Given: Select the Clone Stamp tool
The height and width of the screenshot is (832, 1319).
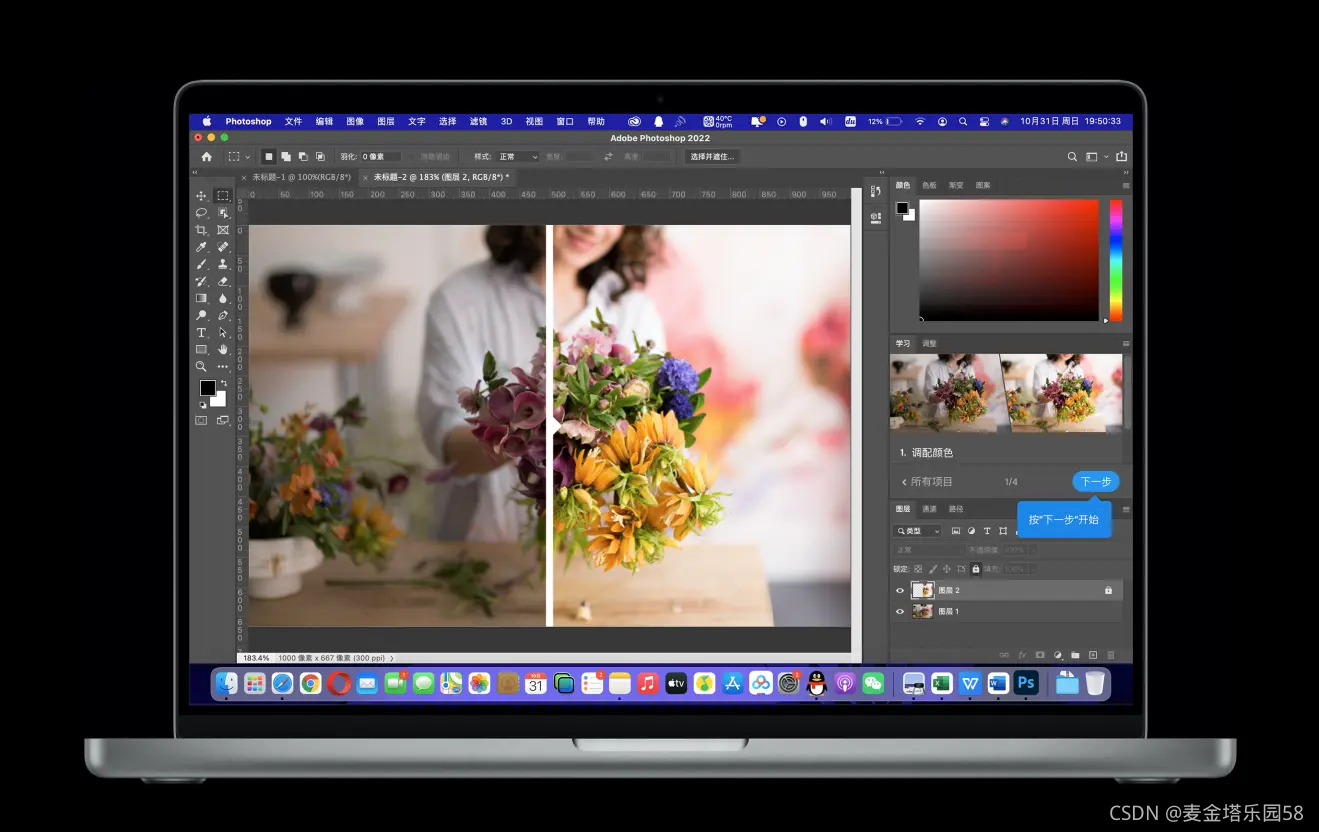Looking at the screenshot, I should click(223, 264).
